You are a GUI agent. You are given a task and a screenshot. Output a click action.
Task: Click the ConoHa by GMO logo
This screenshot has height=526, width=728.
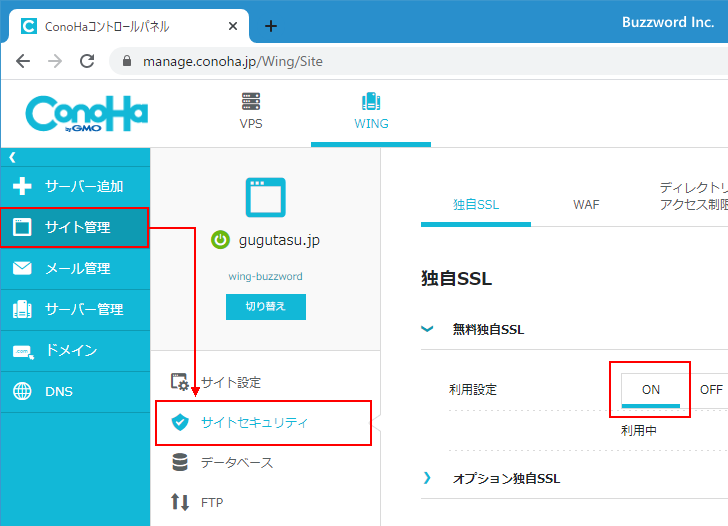click(87, 113)
